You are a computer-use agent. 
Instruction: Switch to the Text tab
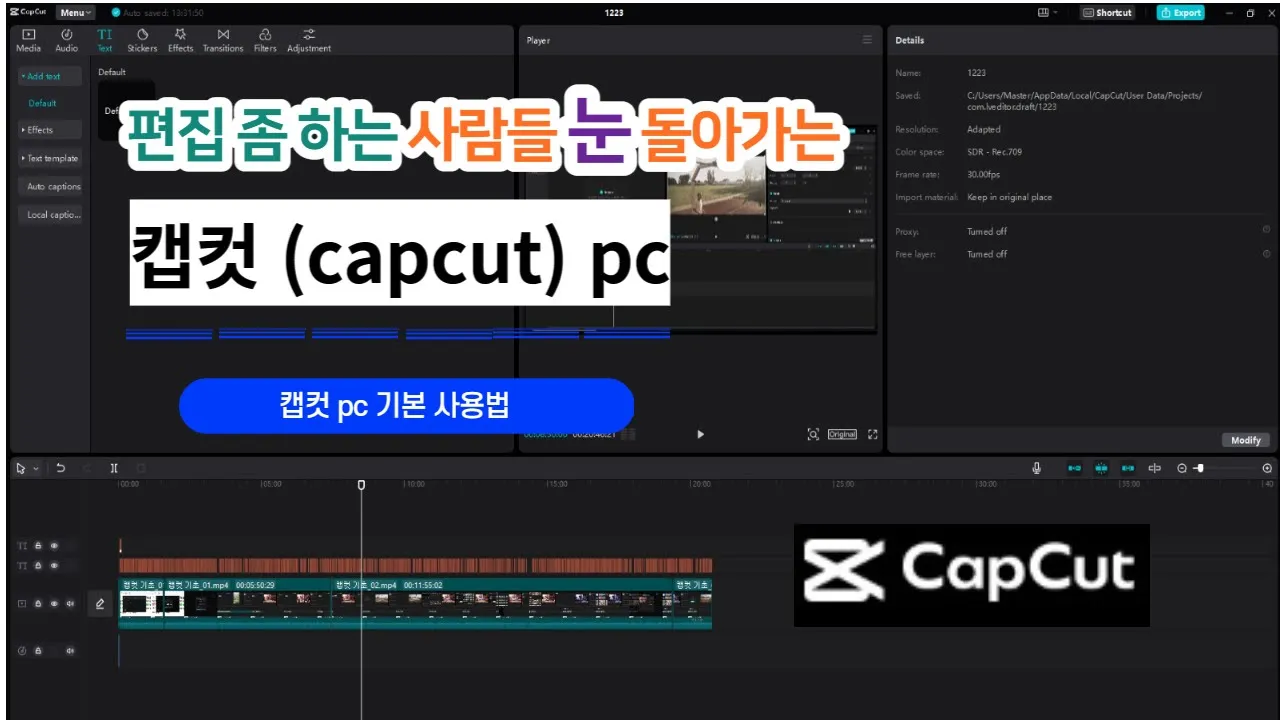[105, 40]
